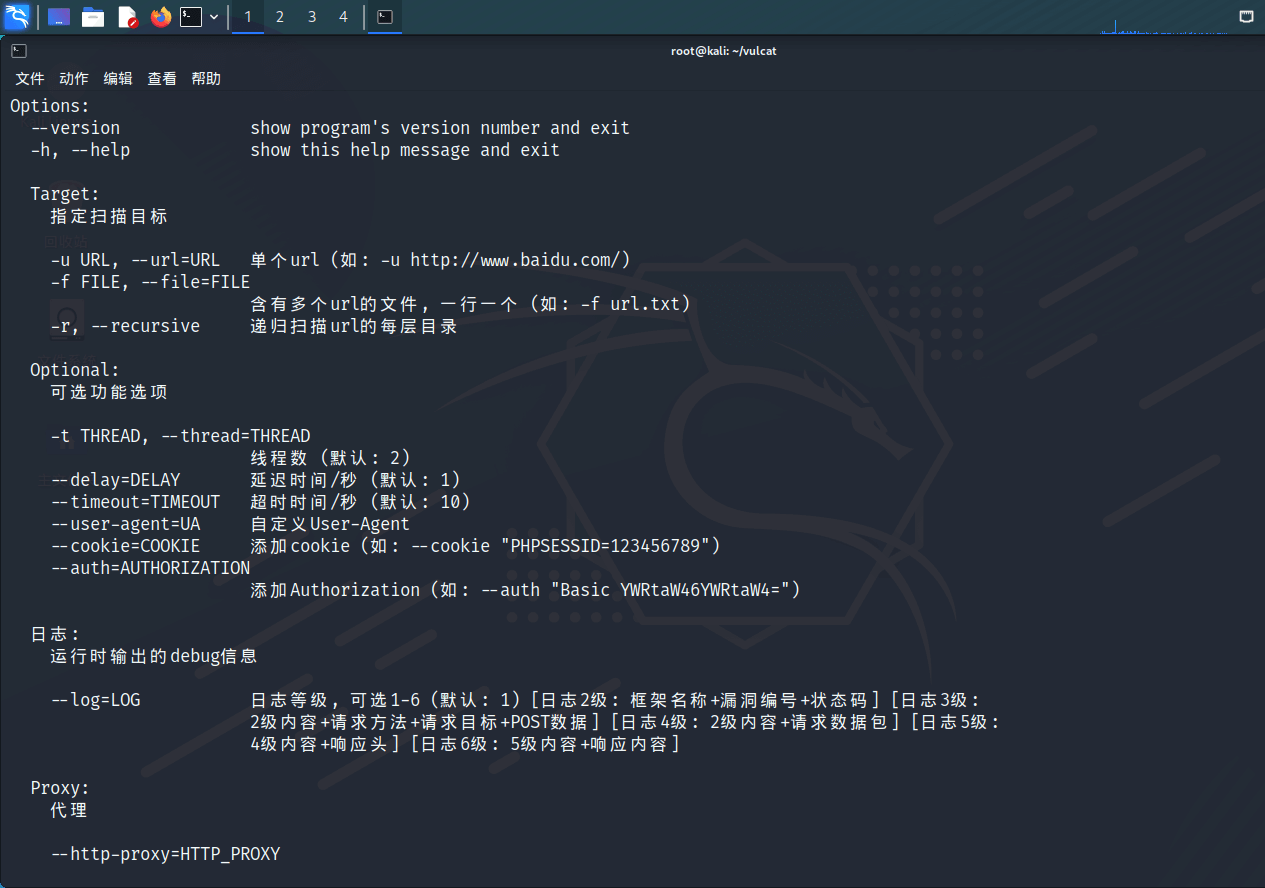The width and height of the screenshot is (1265, 888).
Task: Launch Firefox from the top panel
Action: [x=161, y=17]
